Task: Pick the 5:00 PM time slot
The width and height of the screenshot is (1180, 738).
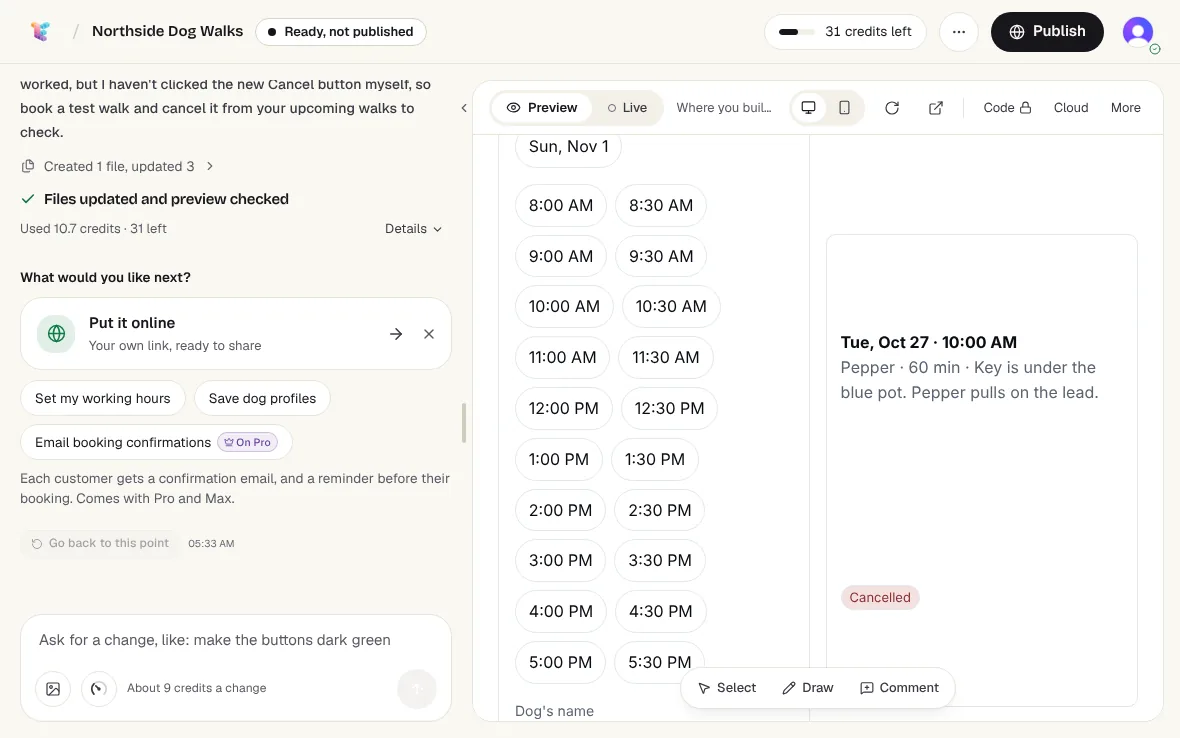Action: (x=560, y=663)
